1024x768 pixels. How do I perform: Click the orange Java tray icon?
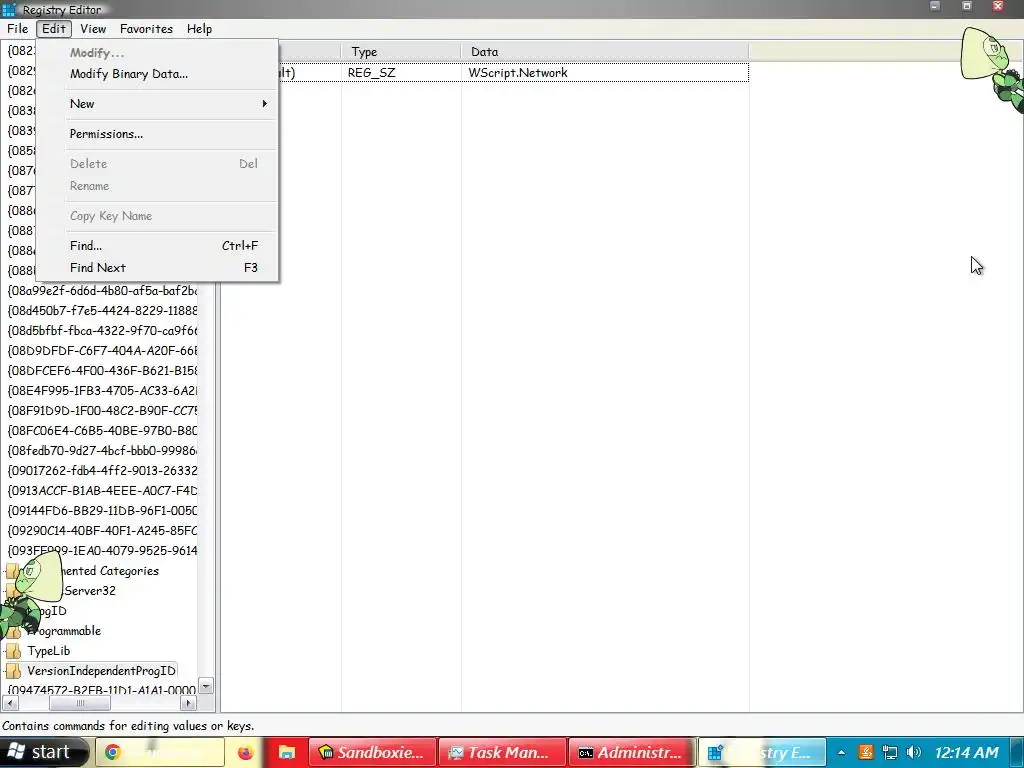pyautogui.click(x=865, y=752)
